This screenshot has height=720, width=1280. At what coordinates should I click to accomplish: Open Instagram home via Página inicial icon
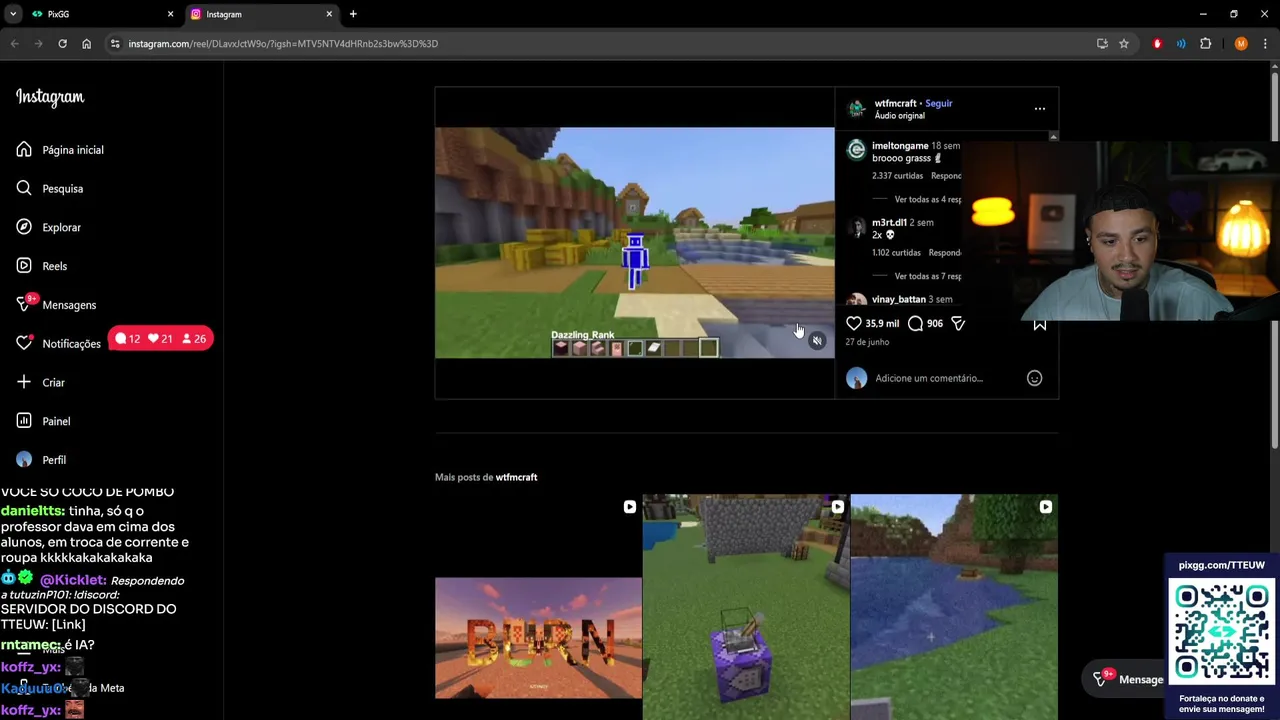coord(24,150)
